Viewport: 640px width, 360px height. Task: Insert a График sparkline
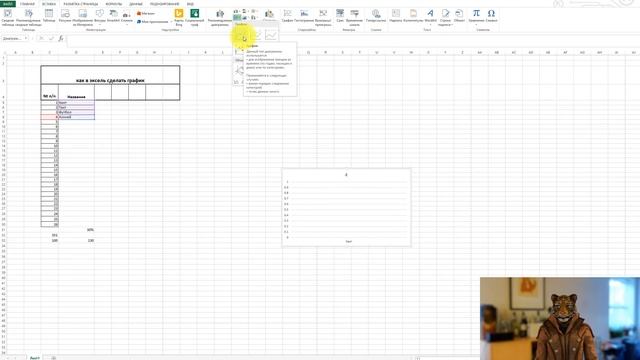tap(287, 16)
